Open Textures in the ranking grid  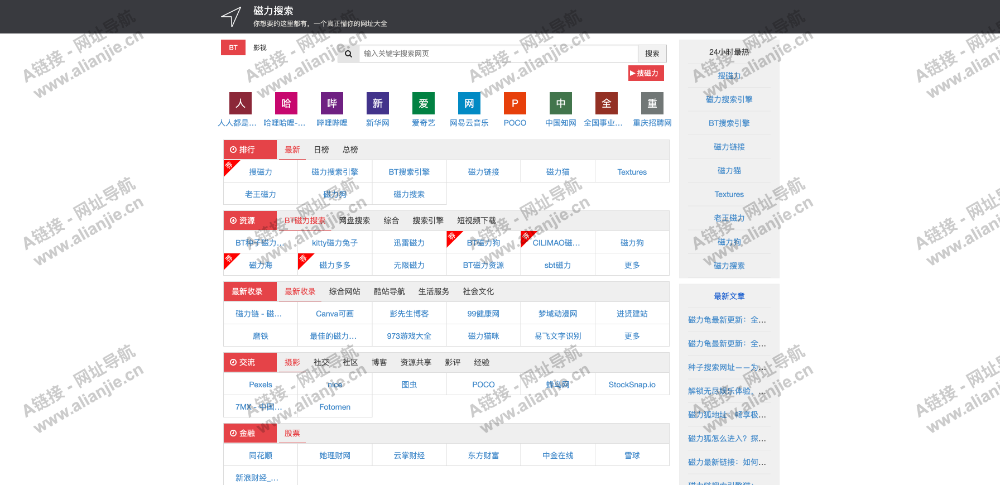tap(632, 172)
